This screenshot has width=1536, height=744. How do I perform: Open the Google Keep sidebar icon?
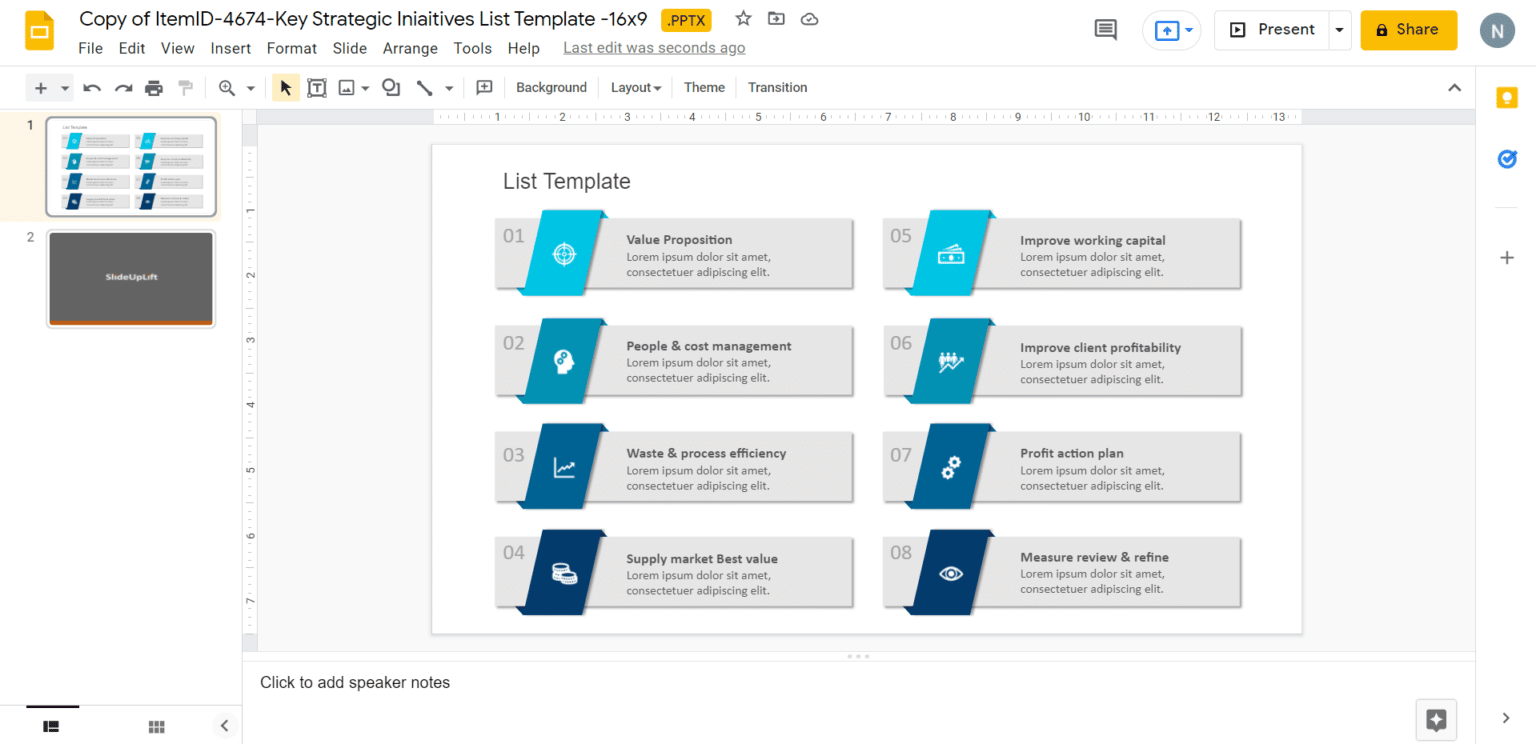click(x=1506, y=97)
